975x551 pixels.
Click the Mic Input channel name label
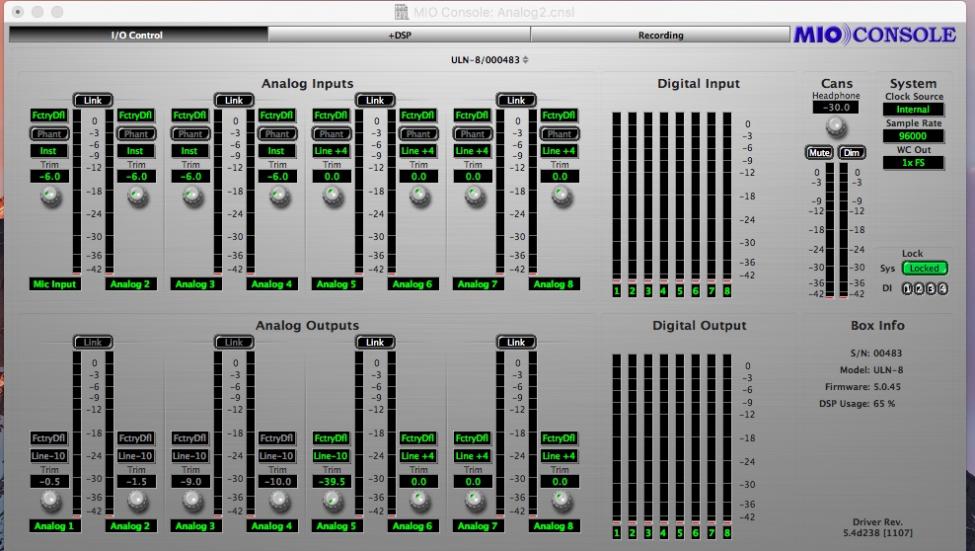pyautogui.click(x=55, y=284)
